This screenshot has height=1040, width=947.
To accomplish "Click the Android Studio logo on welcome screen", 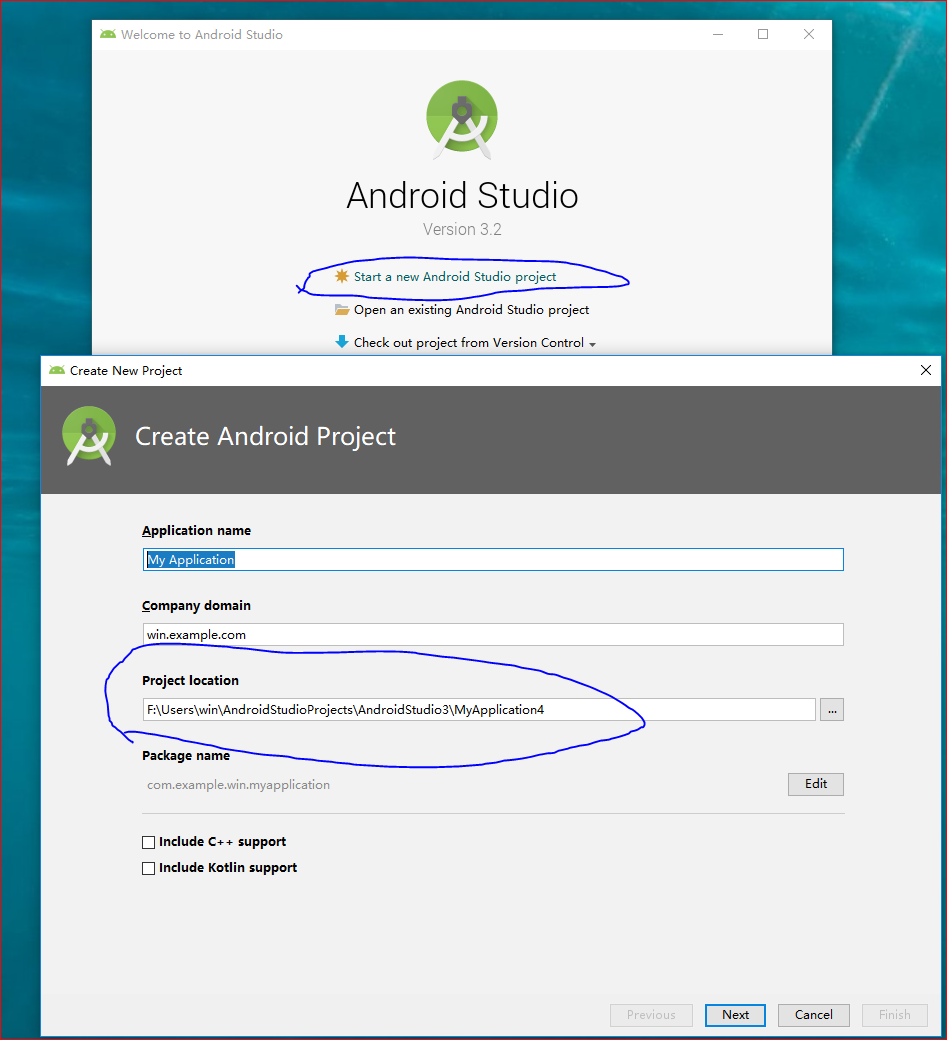I will pyautogui.click(x=462, y=118).
